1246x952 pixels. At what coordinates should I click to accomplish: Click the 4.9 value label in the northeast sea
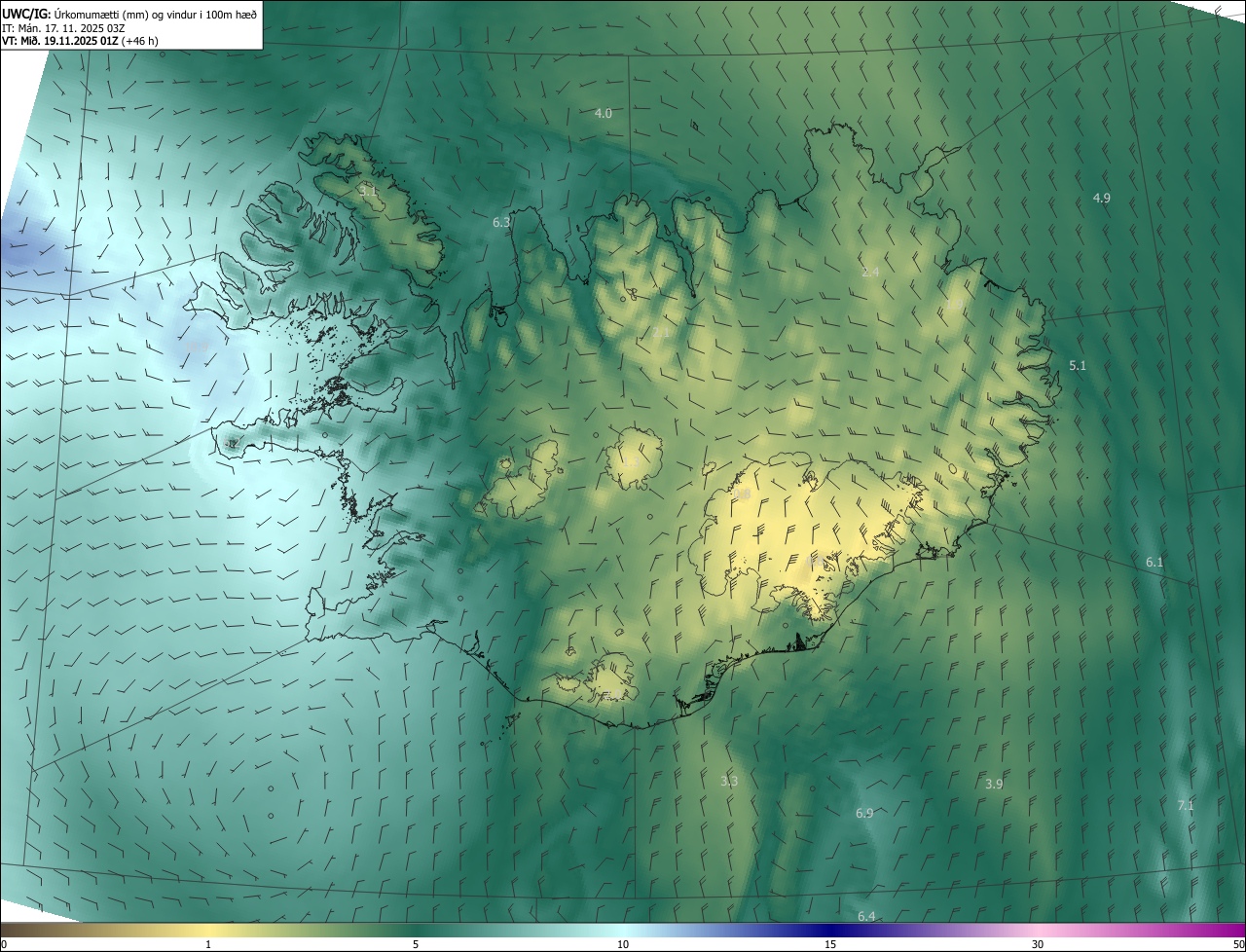pos(1101,198)
